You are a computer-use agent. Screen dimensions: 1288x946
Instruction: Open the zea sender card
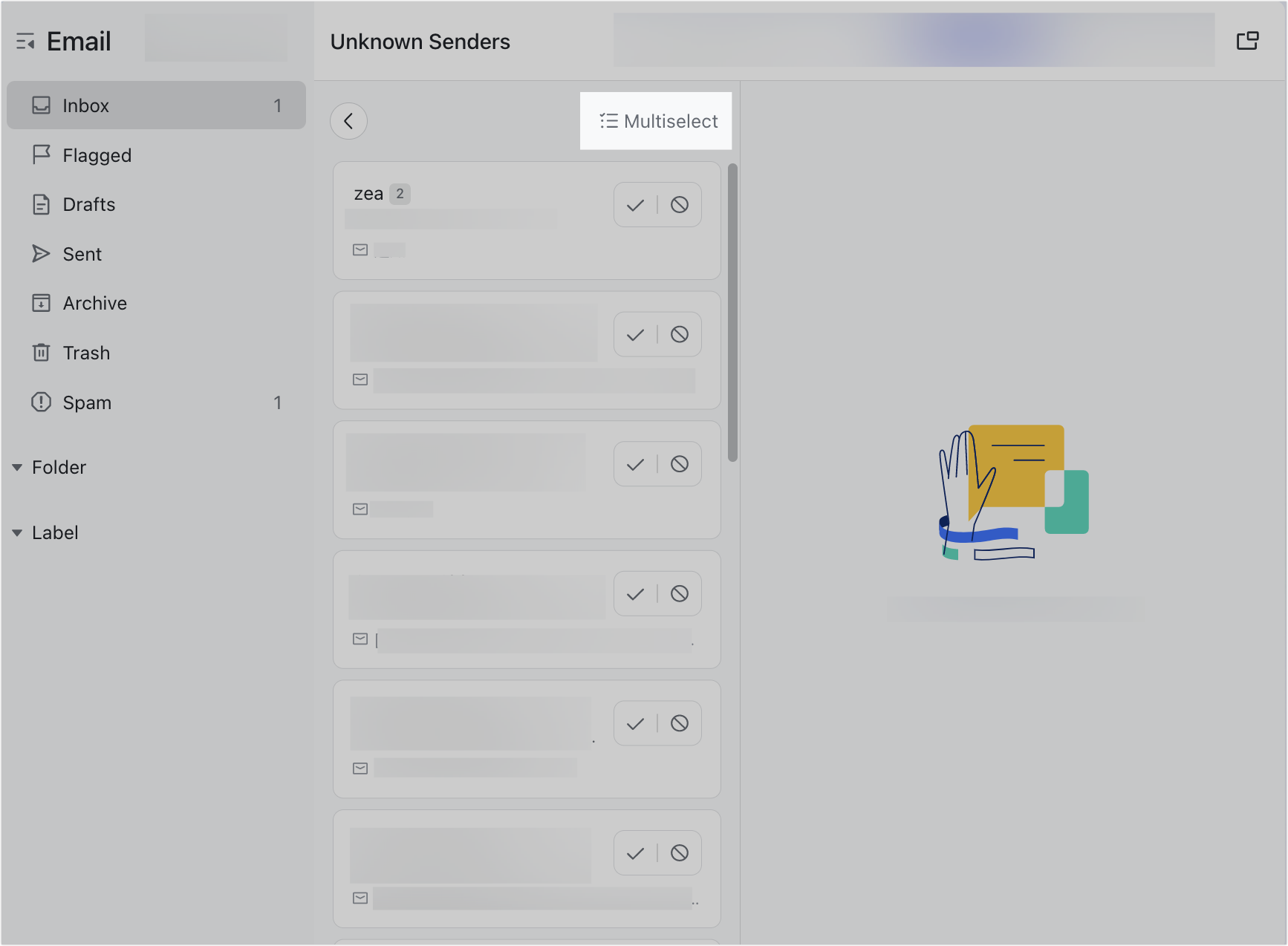pos(527,221)
